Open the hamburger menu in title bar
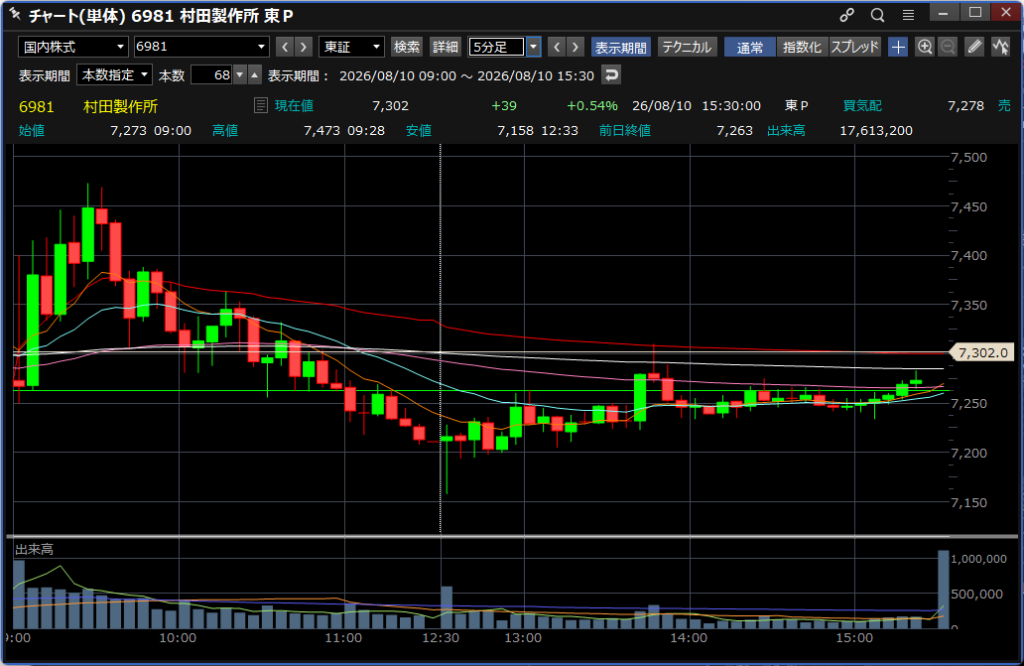Image resolution: width=1024 pixels, height=666 pixels. [x=908, y=15]
